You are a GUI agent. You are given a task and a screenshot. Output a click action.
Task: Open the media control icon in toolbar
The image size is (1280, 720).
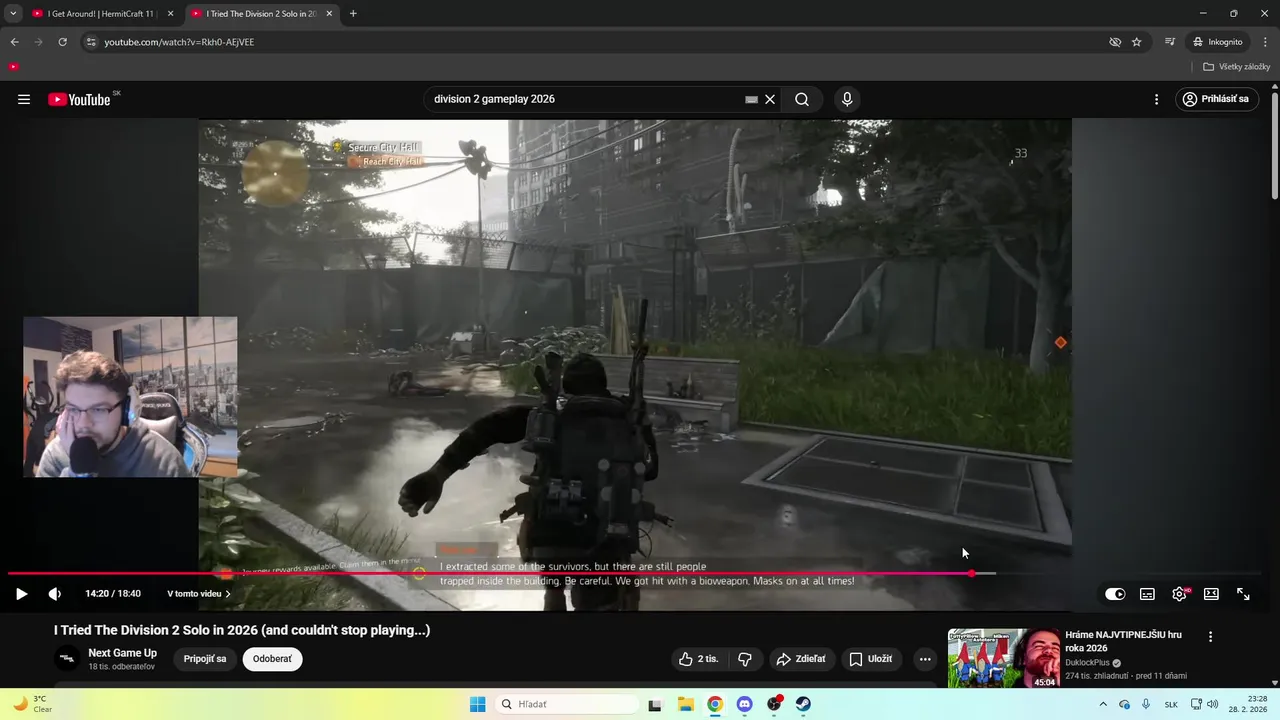(x=1170, y=42)
